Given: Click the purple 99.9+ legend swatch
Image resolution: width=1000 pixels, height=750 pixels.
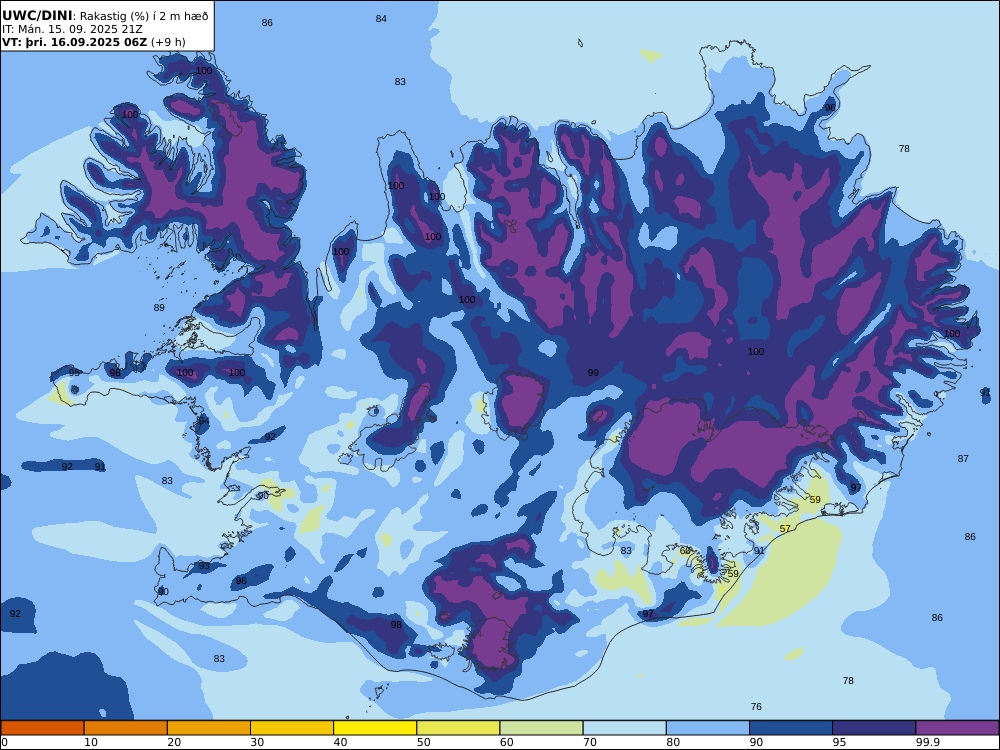Looking at the screenshot, I should pyautogui.click(x=957, y=728).
